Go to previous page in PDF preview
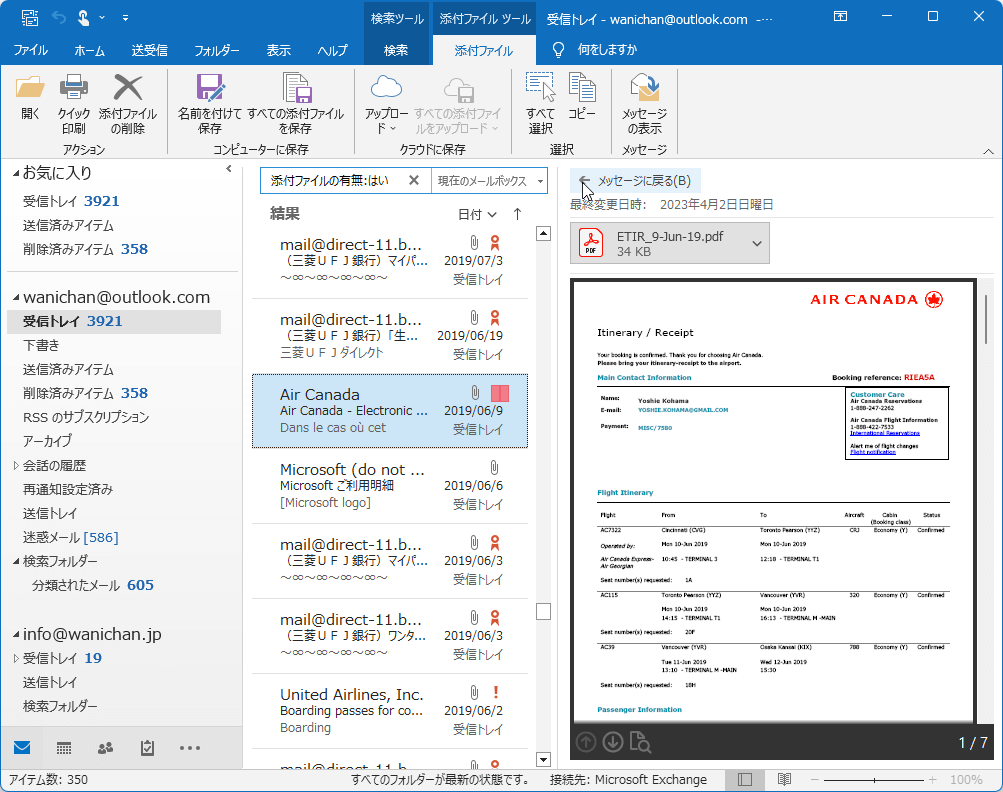1003x792 pixels. coord(586,742)
